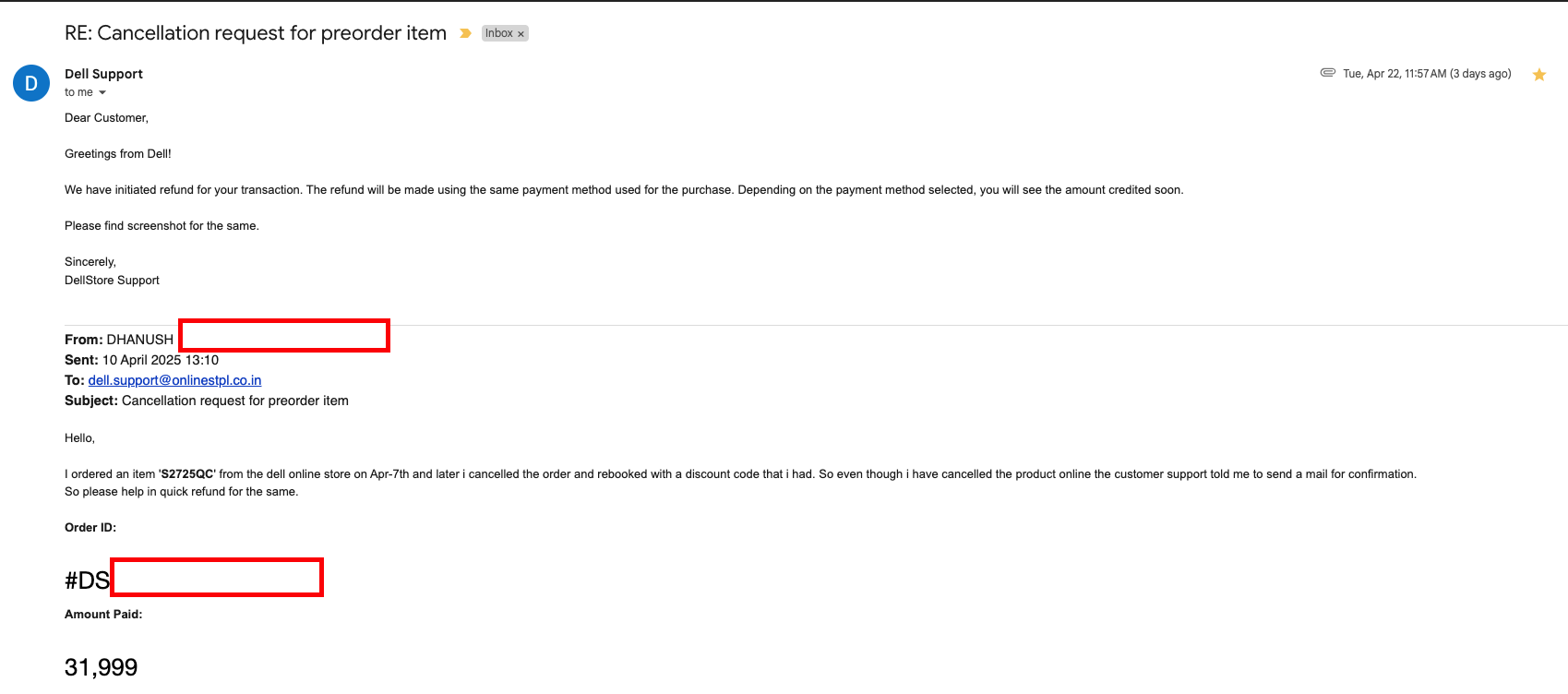
Task: Open the blue D sender avatar
Action: pyautogui.click(x=31, y=83)
